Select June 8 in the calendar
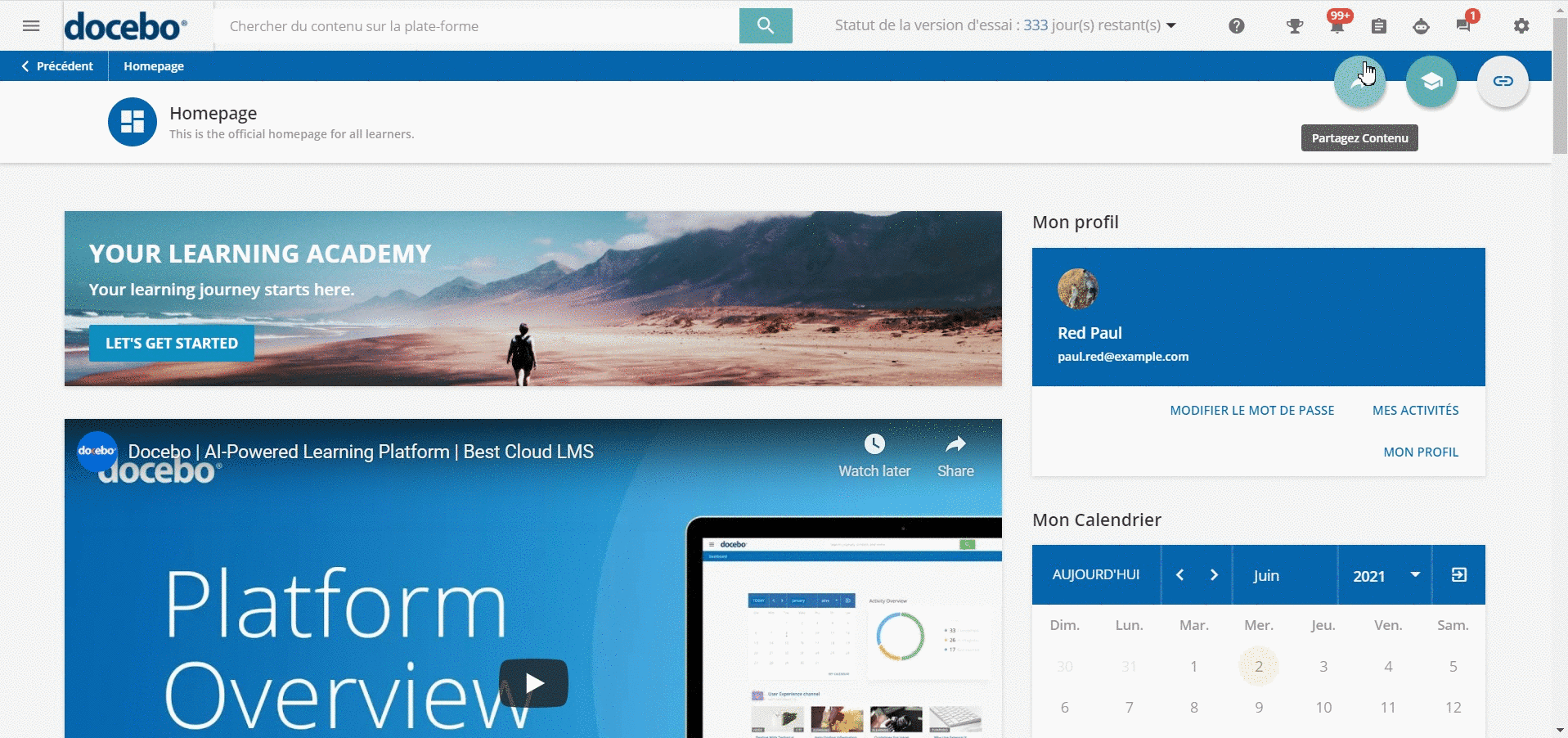This screenshot has width=1568, height=738. 1194,707
